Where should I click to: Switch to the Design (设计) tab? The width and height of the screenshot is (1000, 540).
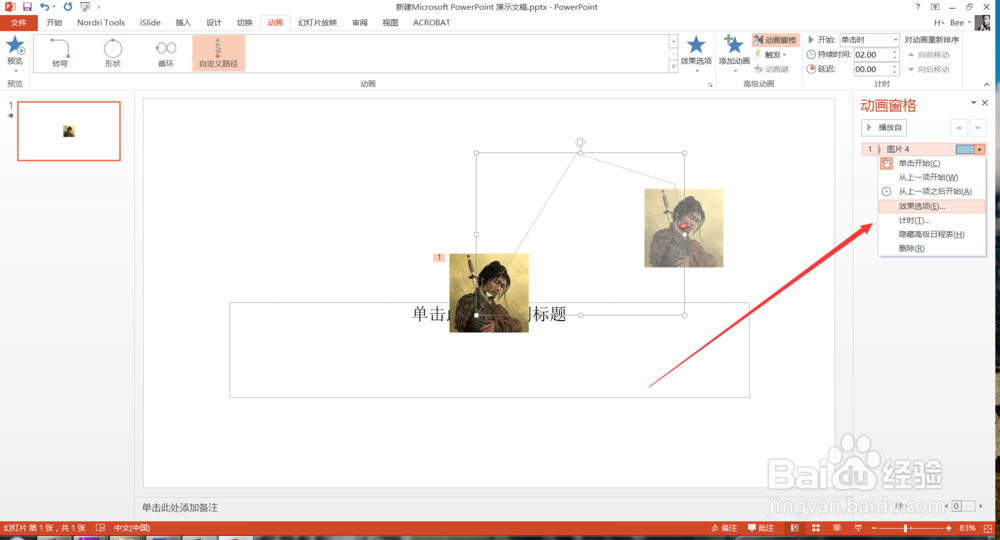coord(214,22)
